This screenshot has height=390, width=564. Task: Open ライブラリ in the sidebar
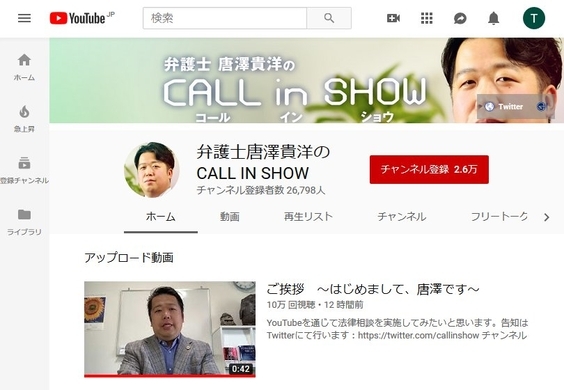(24, 222)
